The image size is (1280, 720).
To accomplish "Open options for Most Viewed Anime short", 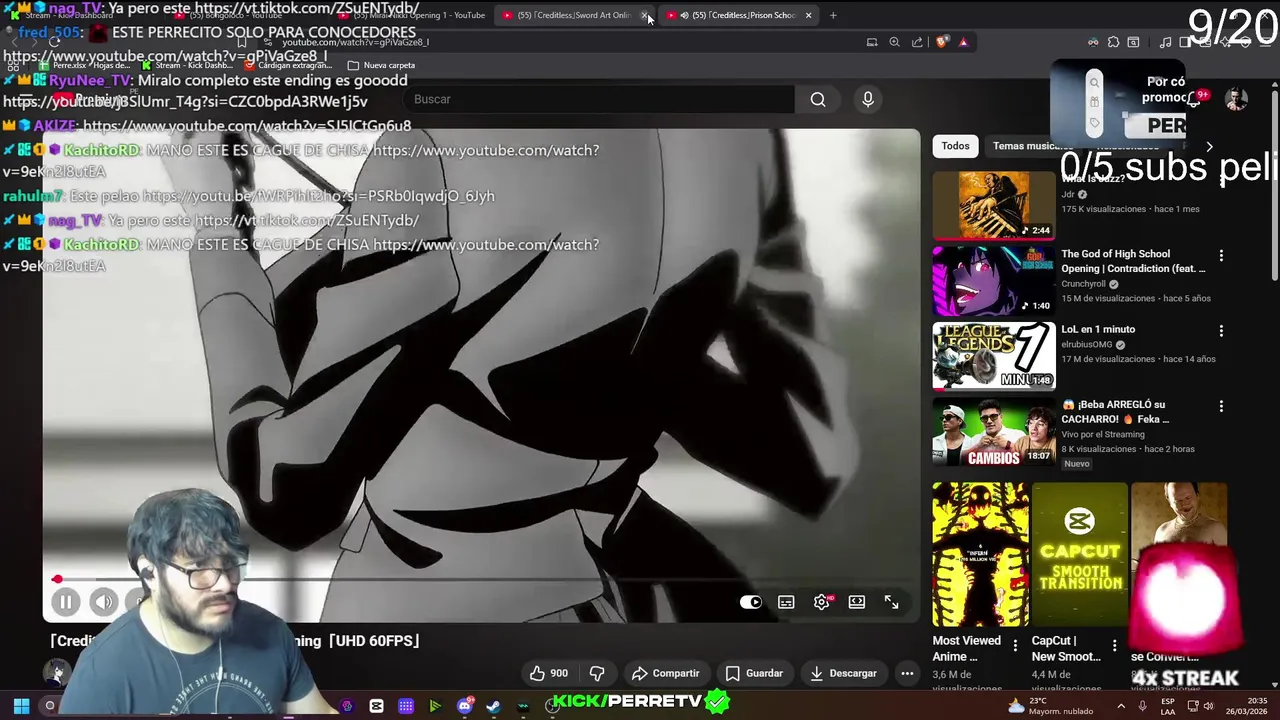I will coord(1015,646).
